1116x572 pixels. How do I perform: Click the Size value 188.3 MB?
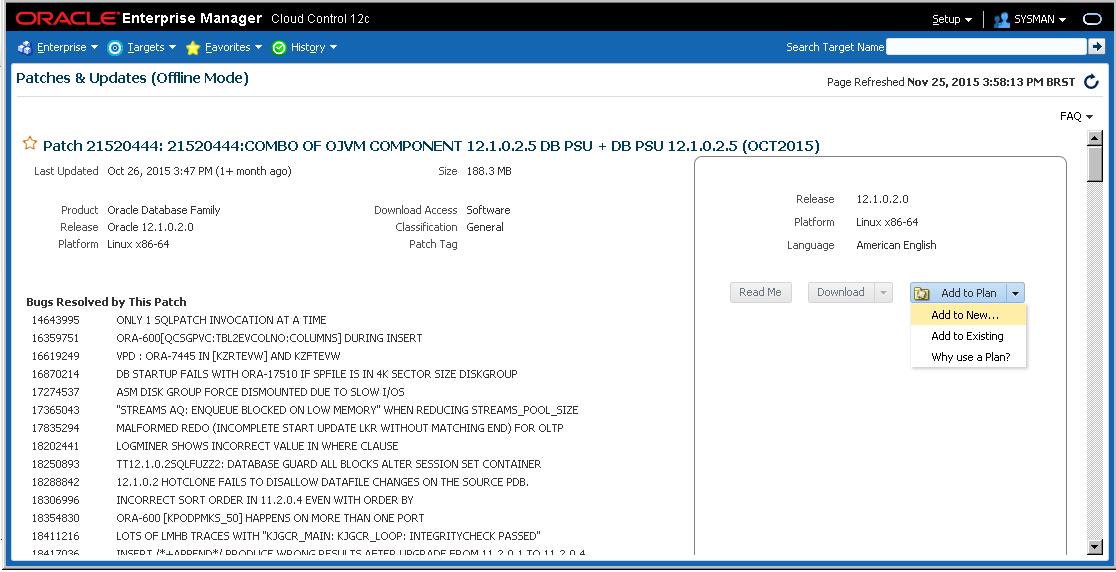tap(489, 171)
